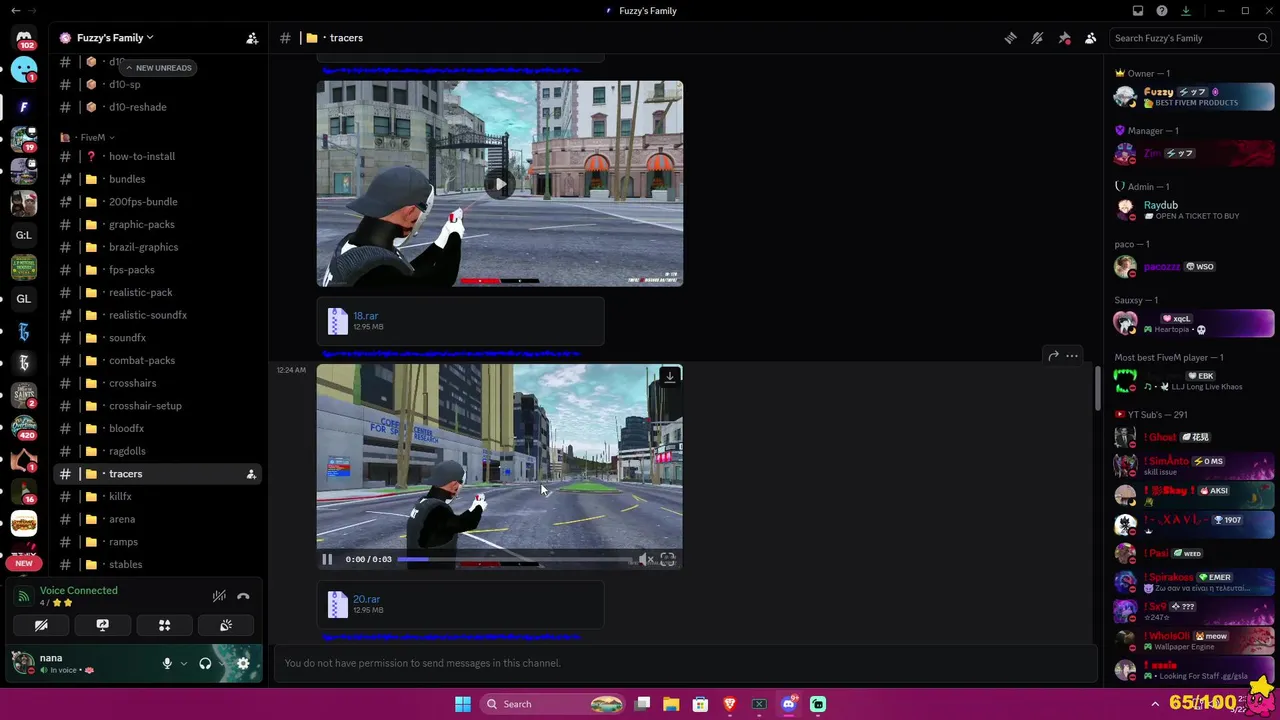Open the Help question mark icon
This screenshot has height=720, width=1280.
(x=1162, y=11)
